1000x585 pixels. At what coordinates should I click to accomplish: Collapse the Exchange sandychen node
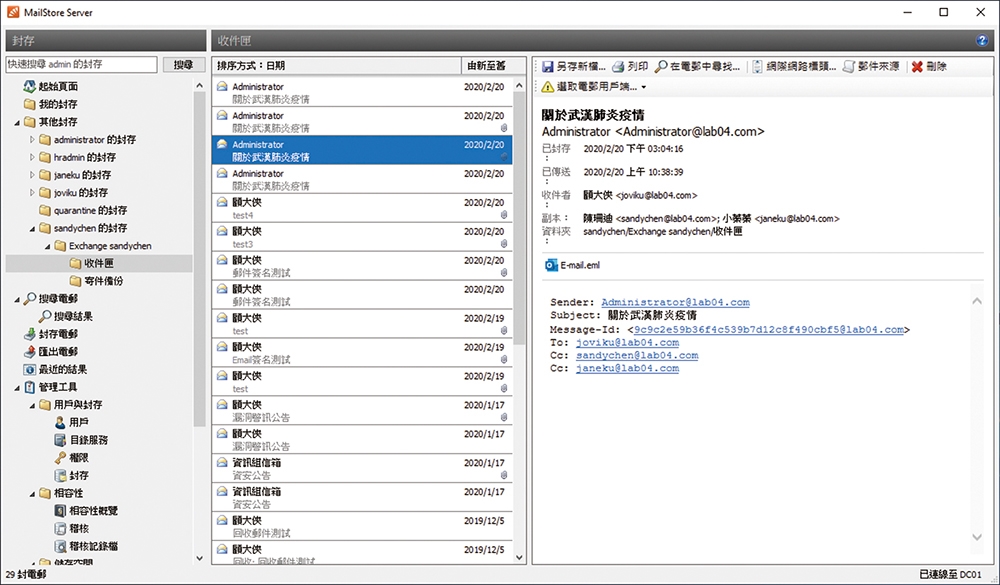[x=48, y=246]
